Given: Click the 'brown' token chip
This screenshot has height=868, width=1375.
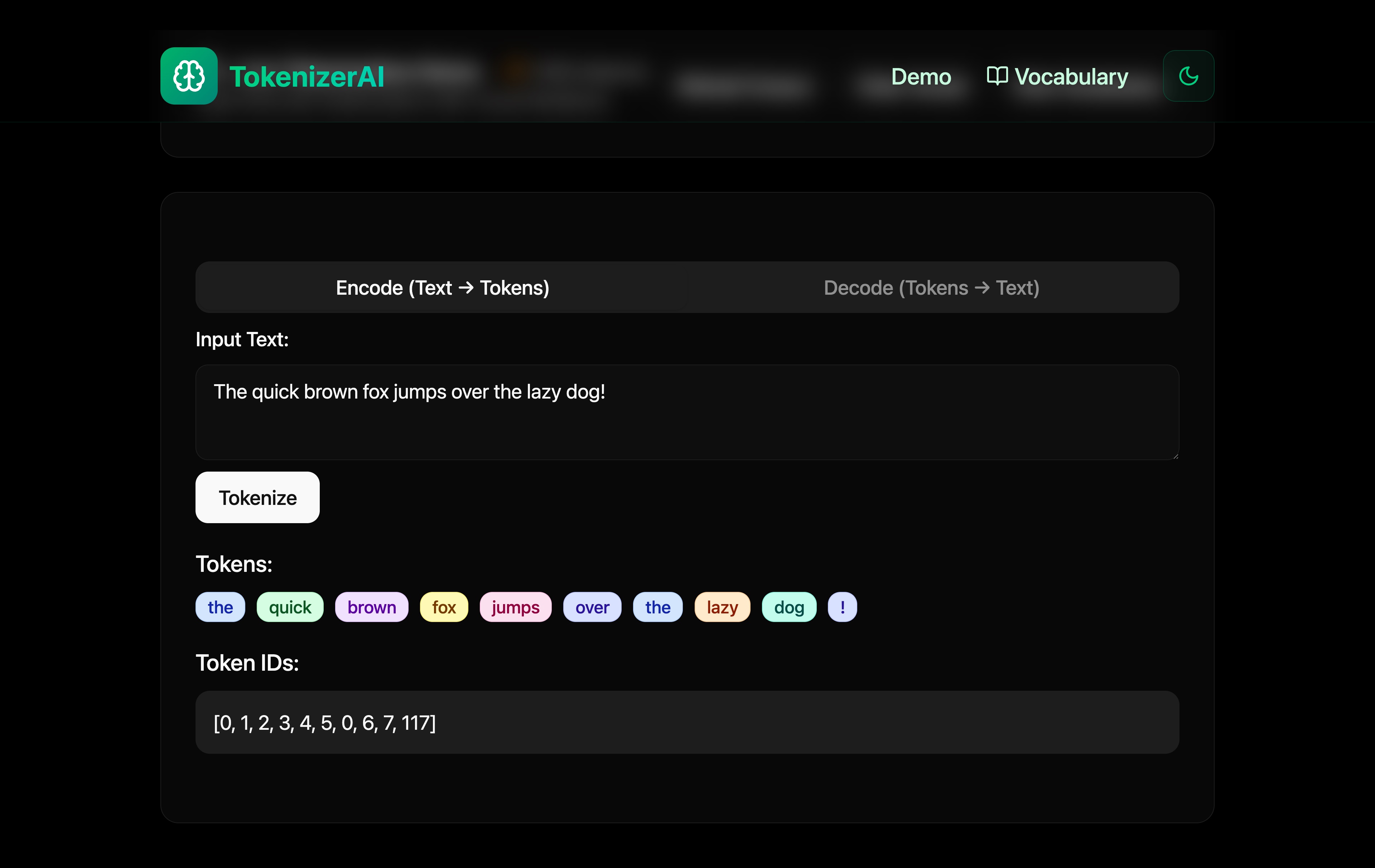Looking at the screenshot, I should tap(371, 607).
